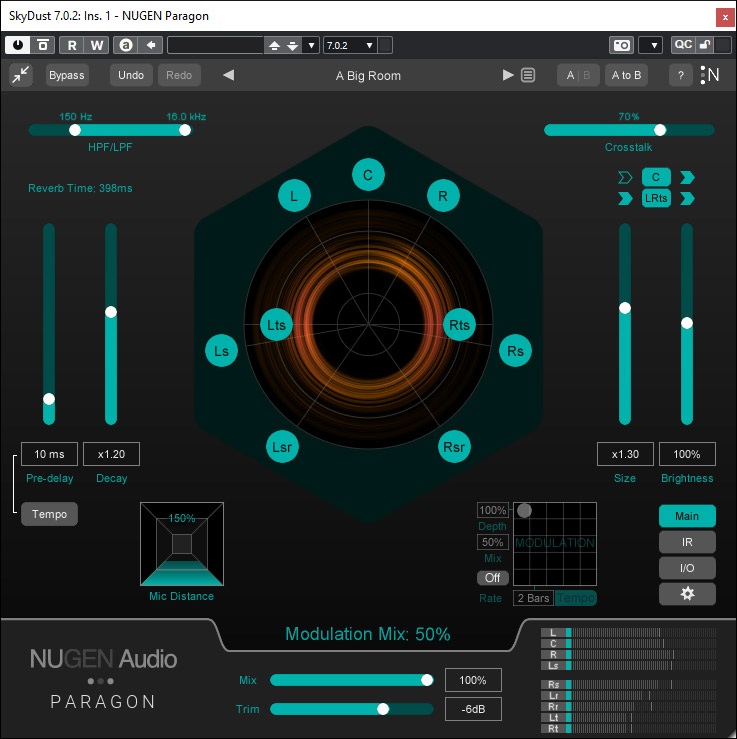
Task: Switch to the I/O tab
Action: [686, 568]
